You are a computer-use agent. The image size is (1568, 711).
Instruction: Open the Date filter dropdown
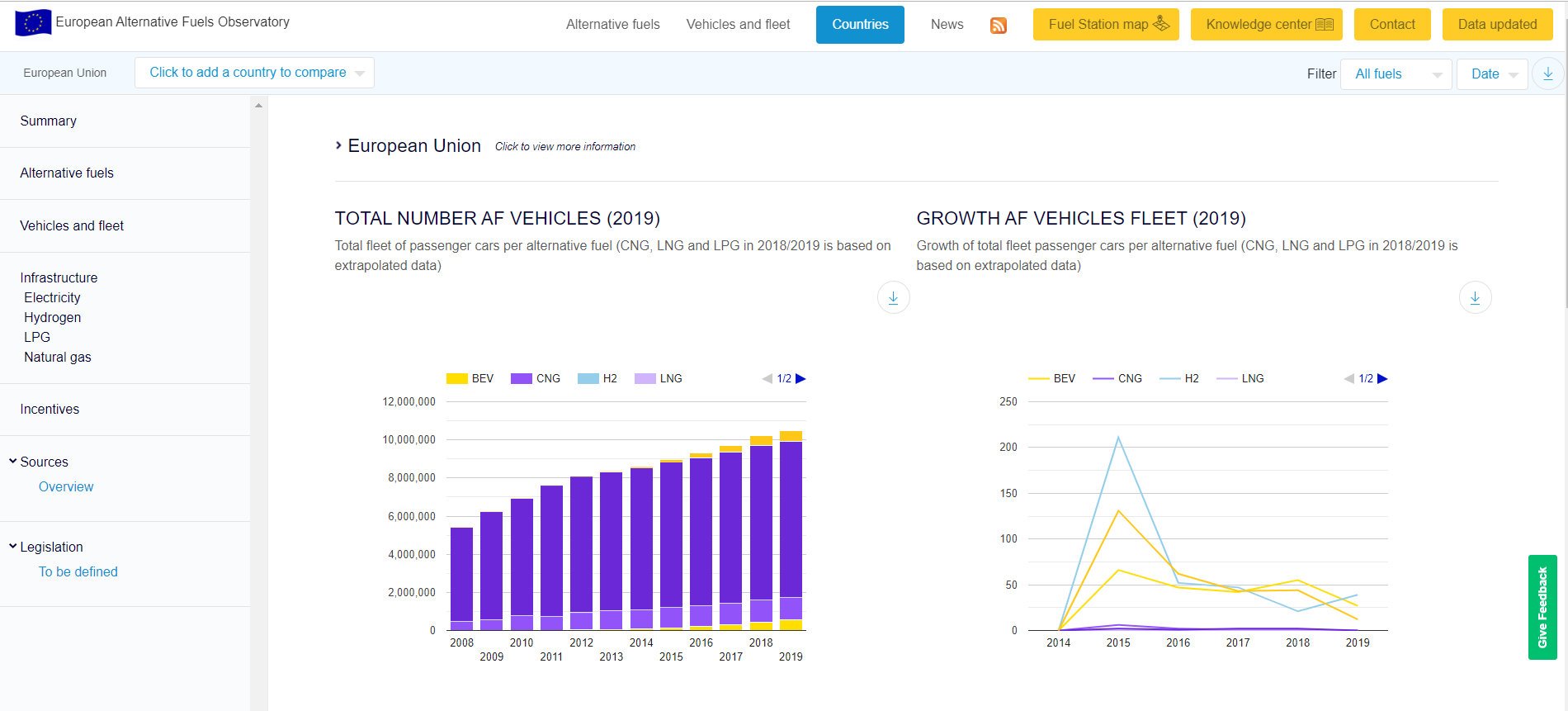(x=1492, y=74)
